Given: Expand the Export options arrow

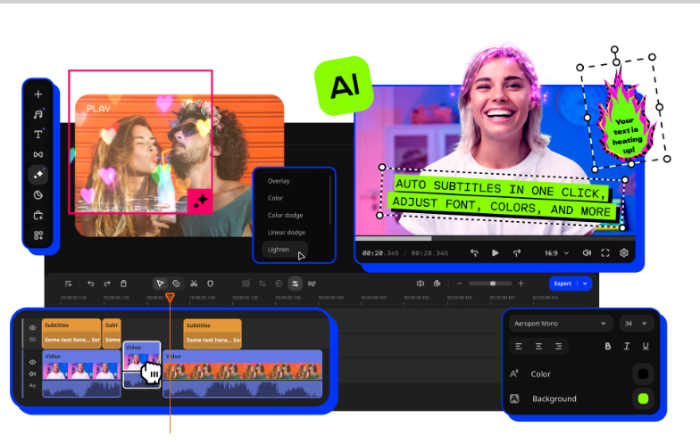Looking at the screenshot, I should click(585, 283).
